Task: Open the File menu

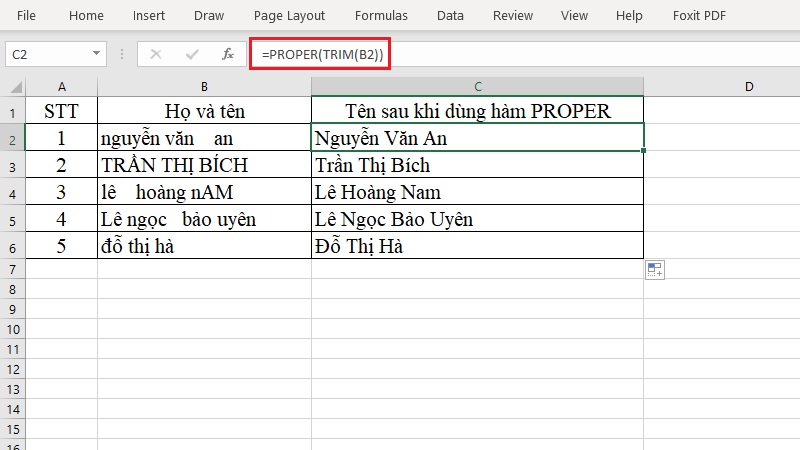Action: coord(26,16)
